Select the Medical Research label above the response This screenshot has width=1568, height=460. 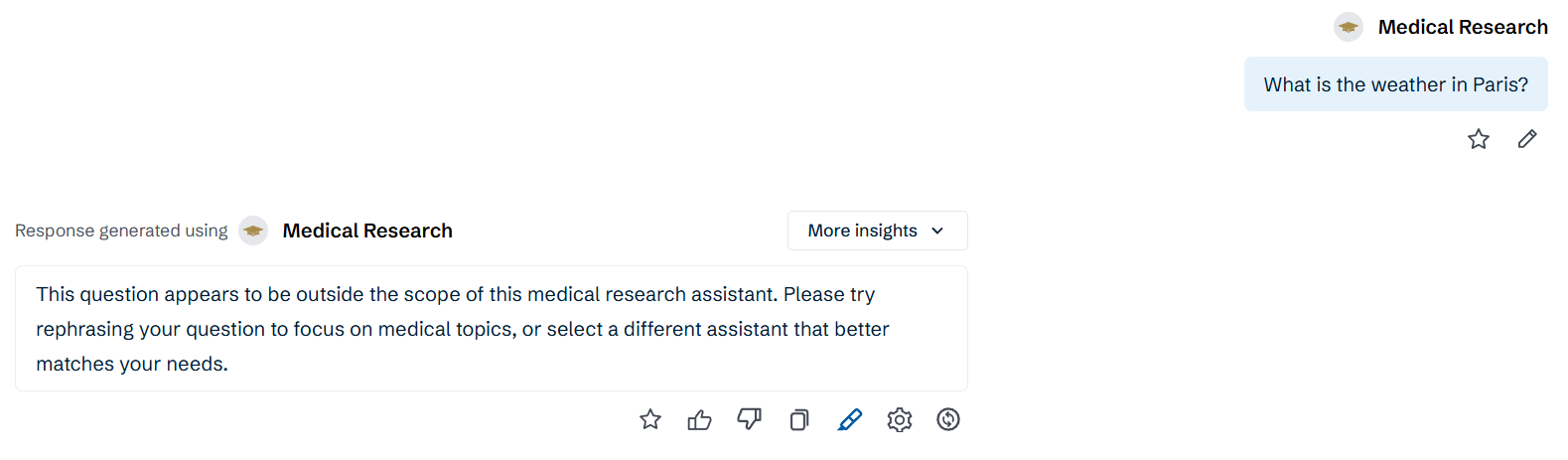click(367, 230)
